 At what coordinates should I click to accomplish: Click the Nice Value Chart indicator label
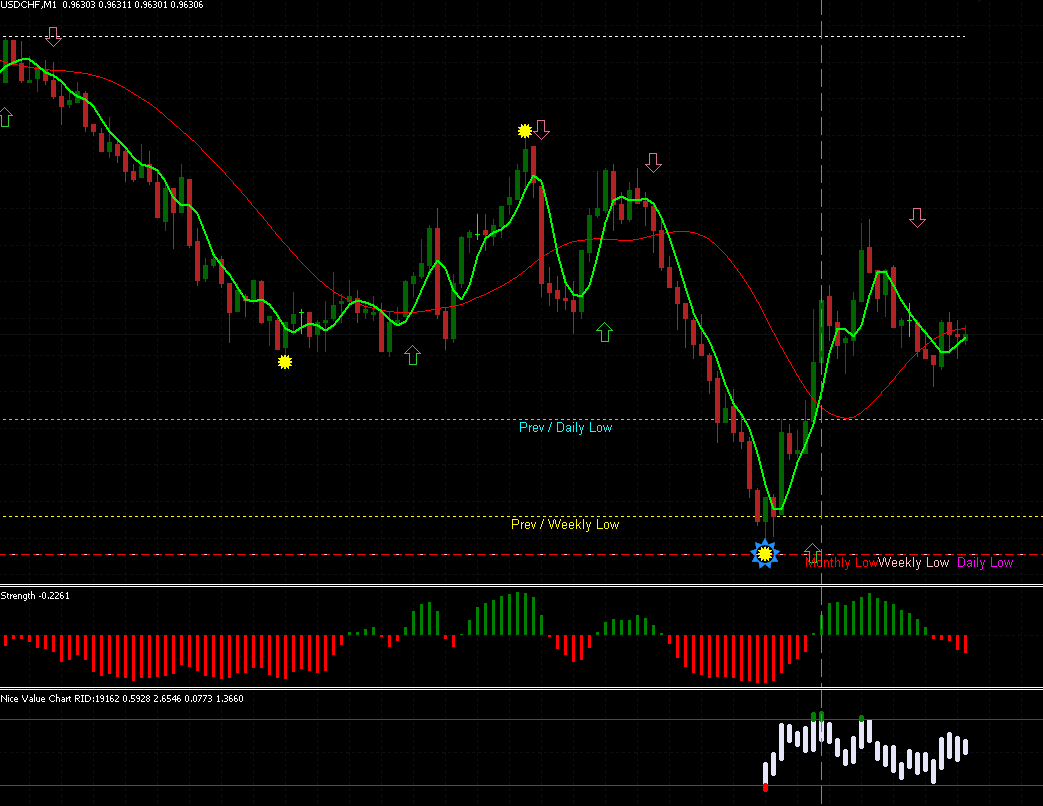(122, 698)
